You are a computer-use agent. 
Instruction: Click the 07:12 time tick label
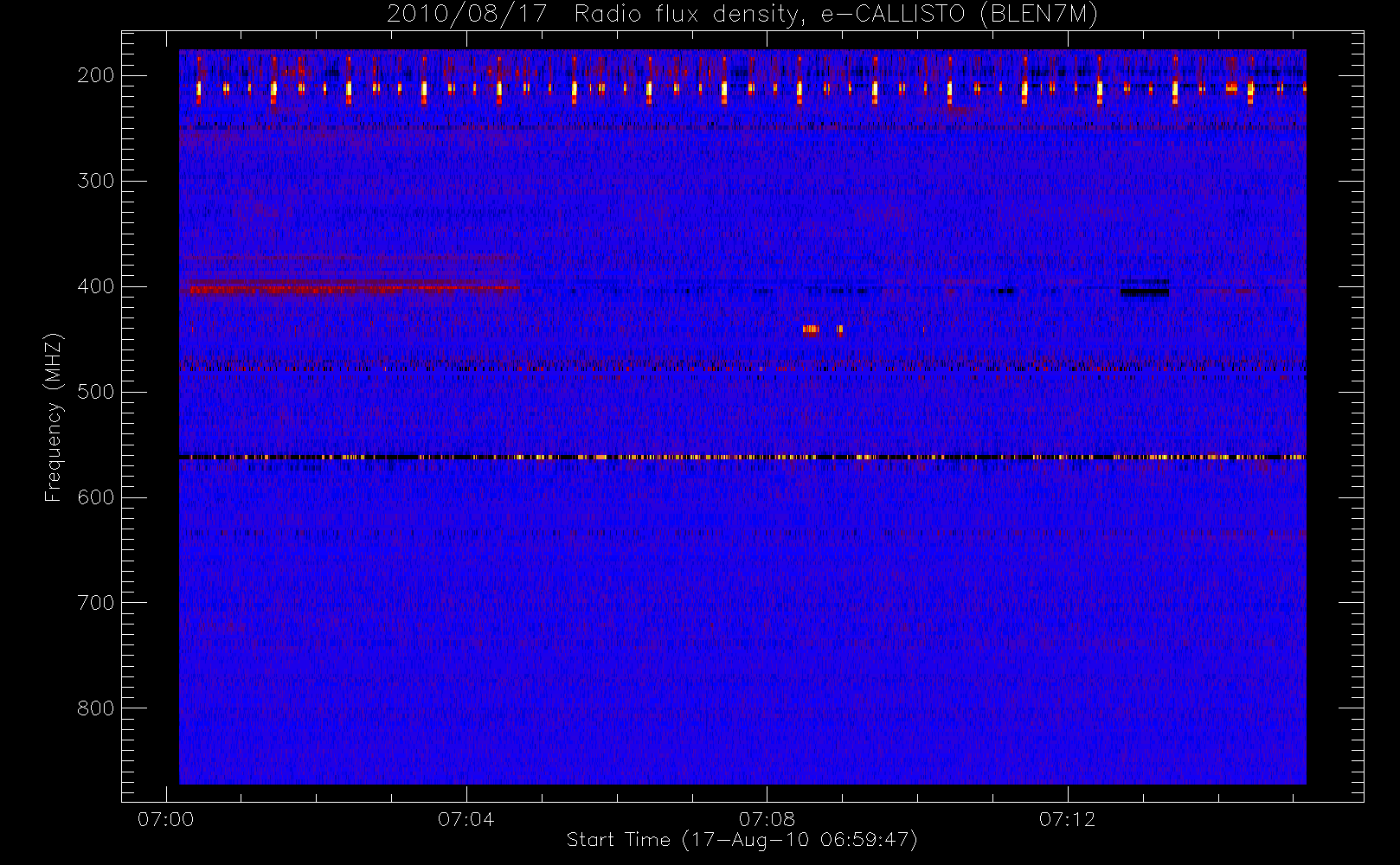pos(1067,819)
